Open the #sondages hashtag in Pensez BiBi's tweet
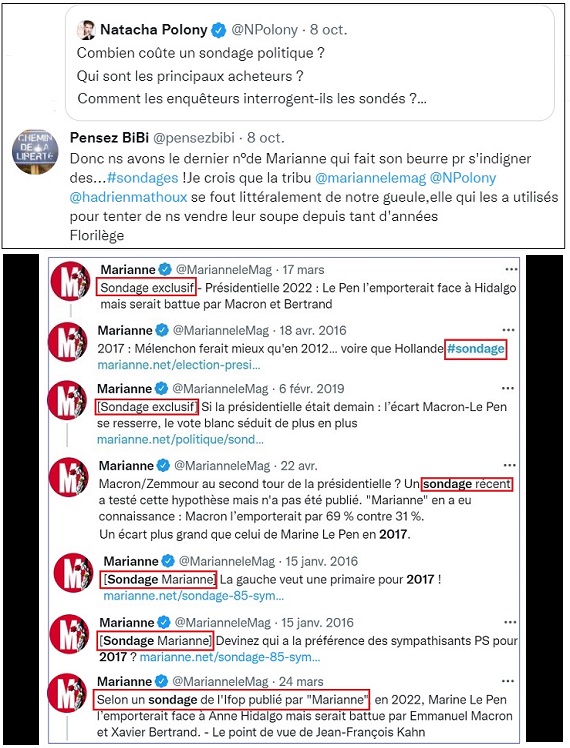Image resolution: width=570 pixels, height=748 pixels. [x=143, y=178]
